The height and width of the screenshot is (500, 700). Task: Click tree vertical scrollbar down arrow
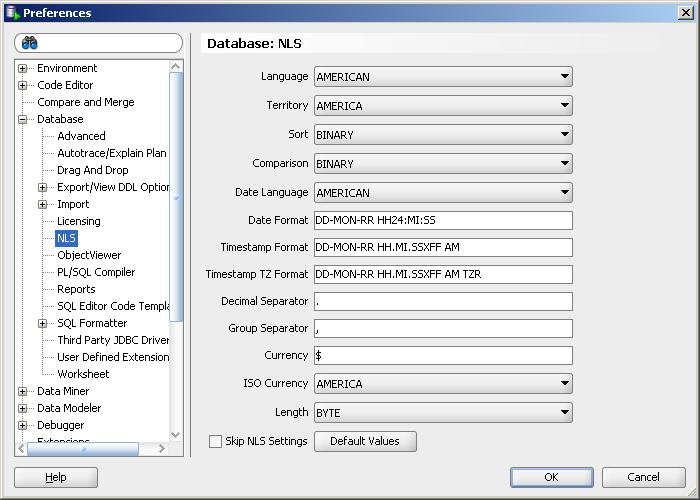[176, 435]
